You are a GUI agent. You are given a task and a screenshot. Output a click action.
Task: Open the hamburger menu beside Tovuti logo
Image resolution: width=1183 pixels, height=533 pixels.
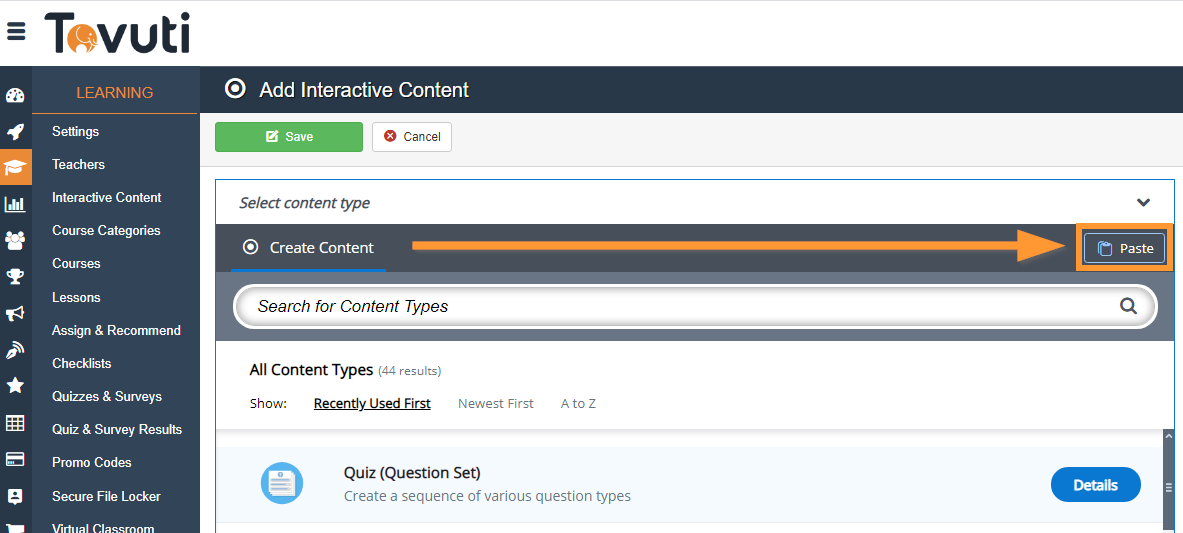tap(16, 32)
